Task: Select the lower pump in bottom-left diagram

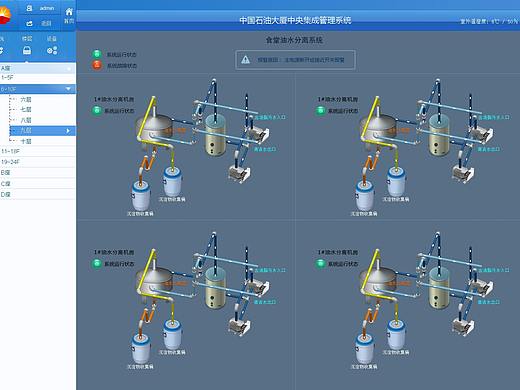Action: pos(239,326)
